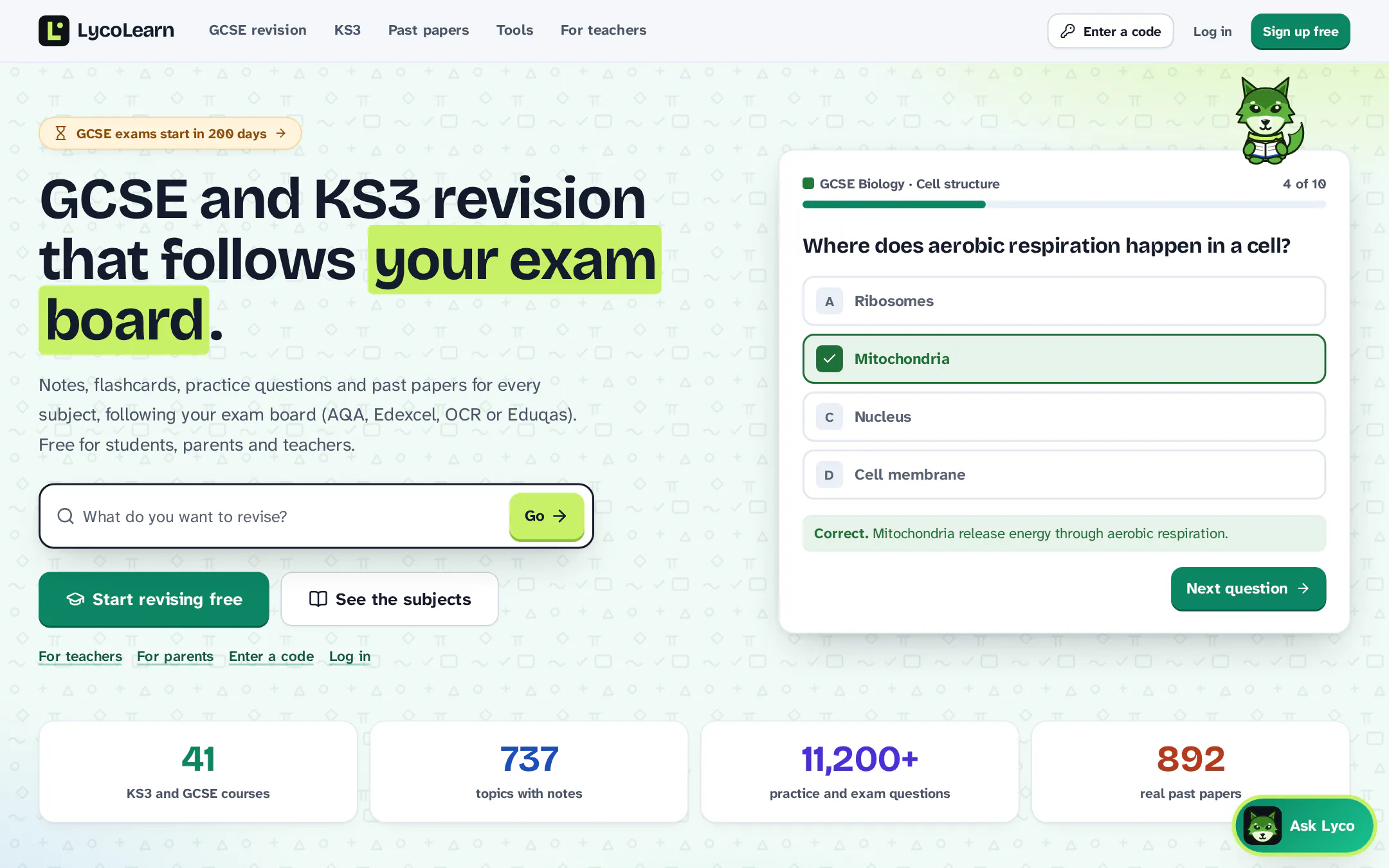The width and height of the screenshot is (1389, 868).
Task: Click the 41 KS3 and GCSE courses card
Action: pos(198,772)
